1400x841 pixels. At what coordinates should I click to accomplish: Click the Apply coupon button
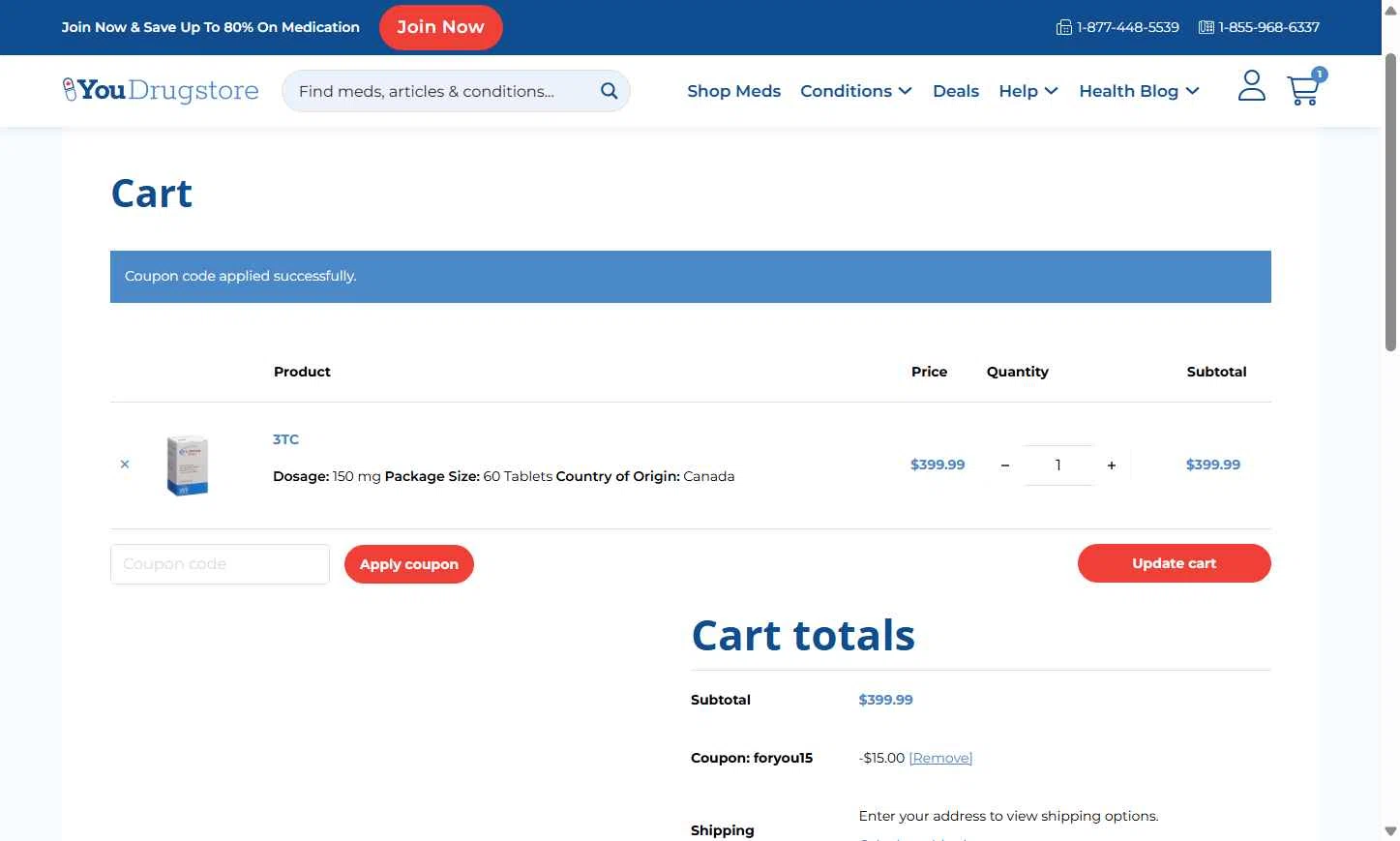[x=409, y=564]
